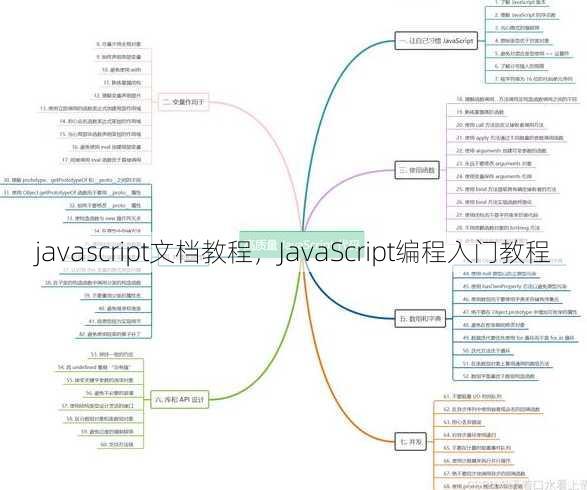Select the '六、库和 API 设计' branch node
The image size is (587, 490).
(x=180, y=399)
